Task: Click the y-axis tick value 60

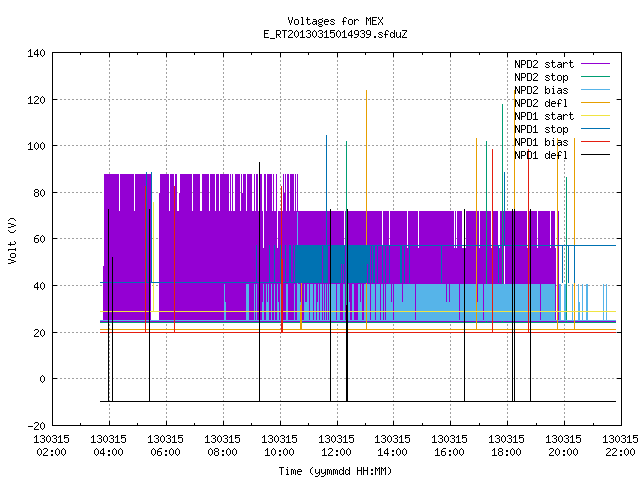Action: click(x=39, y=239)
